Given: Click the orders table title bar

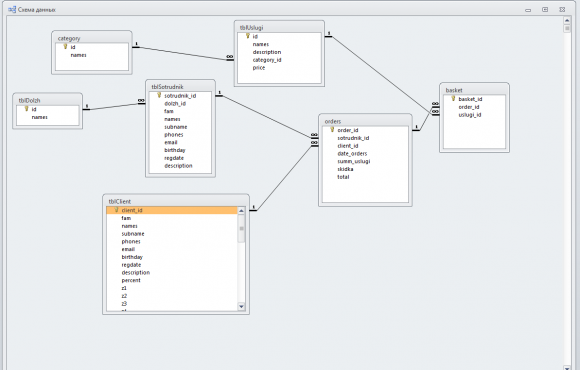Looking at the screenshot, I should click(365, 121).
